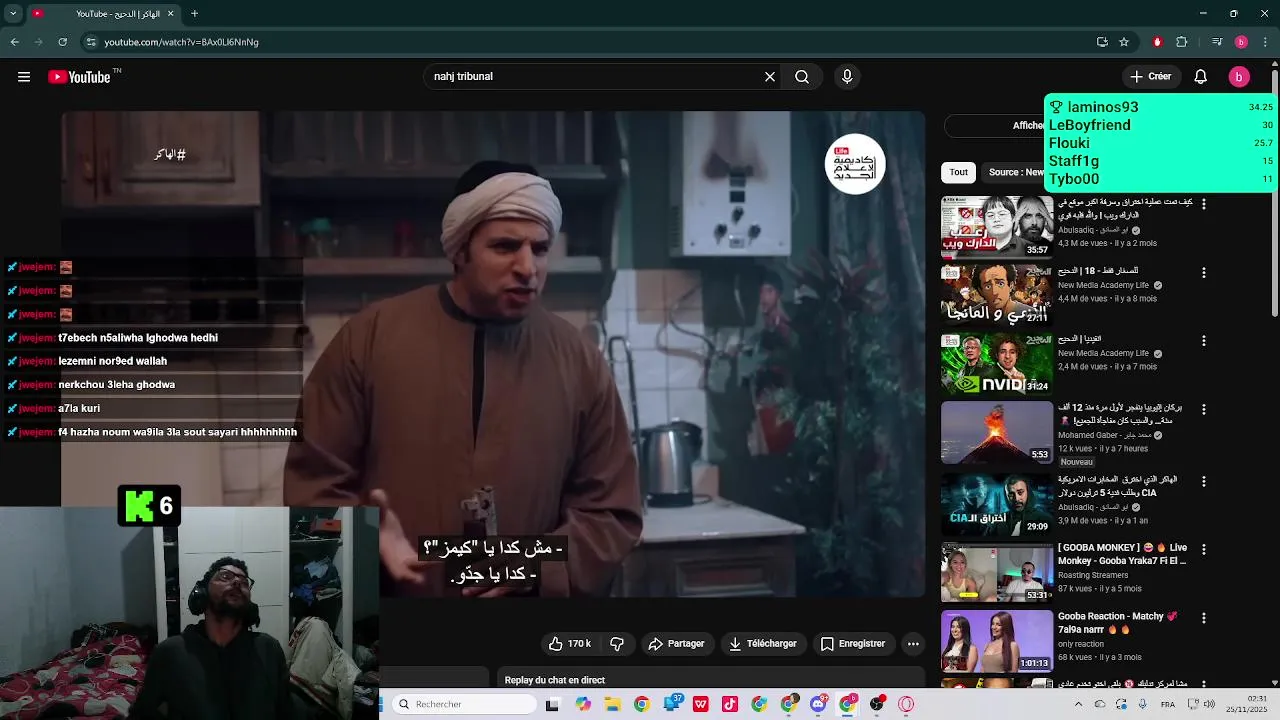Share the video with Partager
This screenshot has height=720, width=1280.
pyautogui.click(x=676, y=644)
